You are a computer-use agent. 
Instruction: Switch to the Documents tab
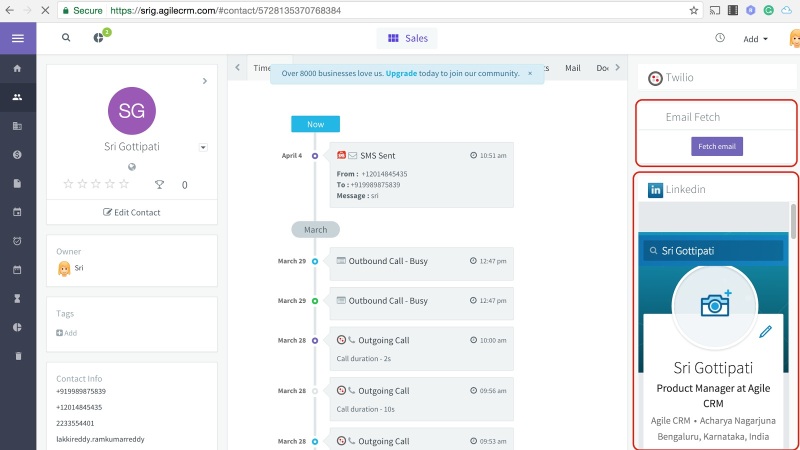click(x=602, y=68)
